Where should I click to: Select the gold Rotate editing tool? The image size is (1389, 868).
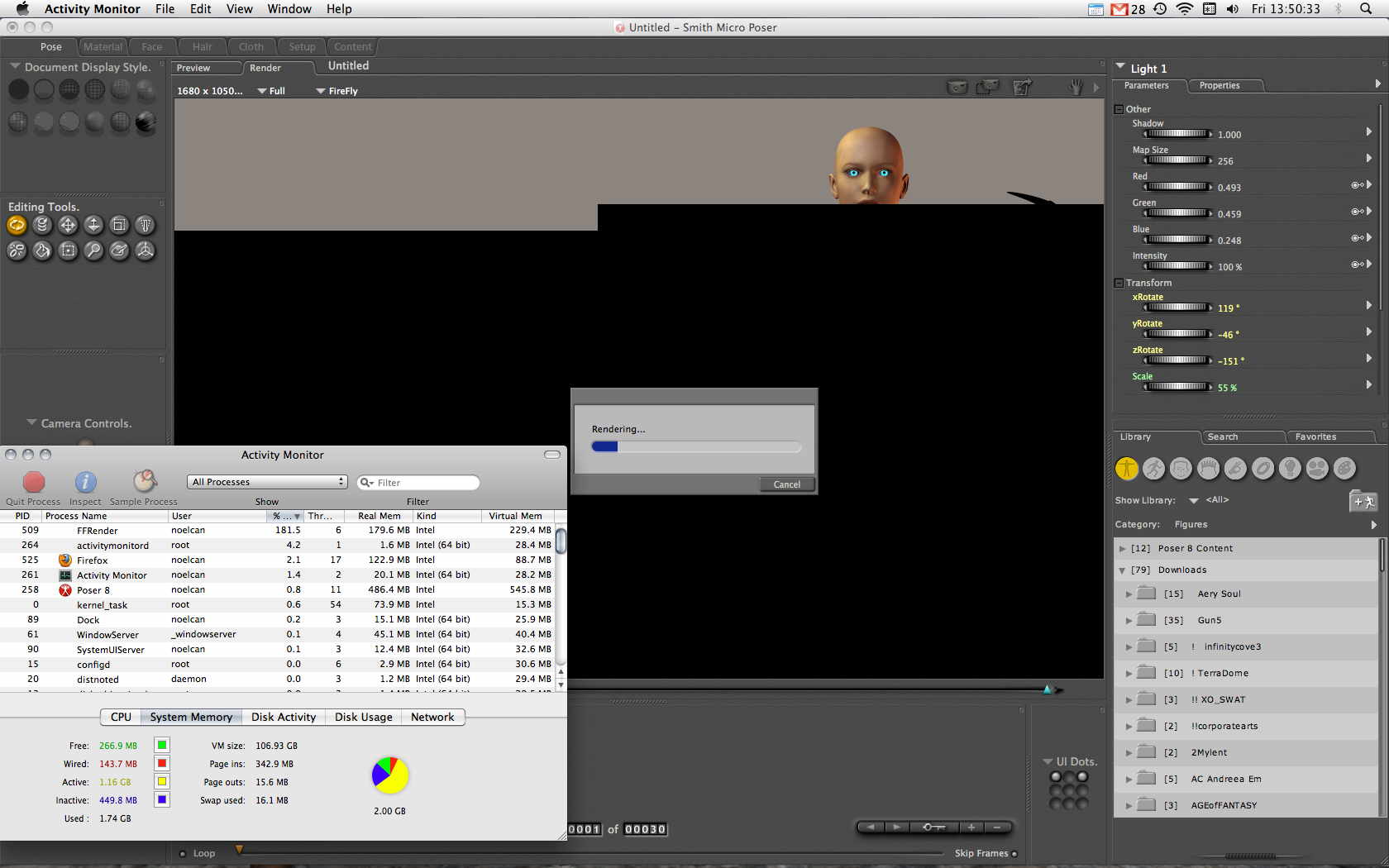17,225
